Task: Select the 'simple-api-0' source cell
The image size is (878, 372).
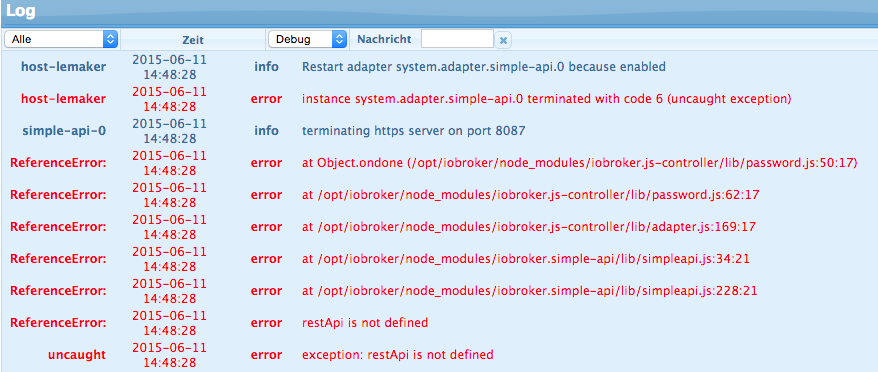Action: point(64,131)
